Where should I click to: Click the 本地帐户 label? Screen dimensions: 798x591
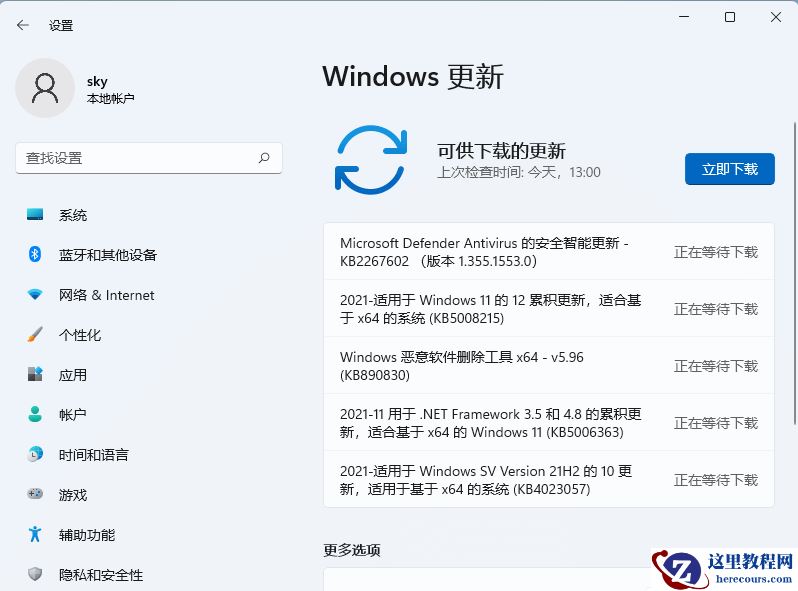tap(110, 98)
